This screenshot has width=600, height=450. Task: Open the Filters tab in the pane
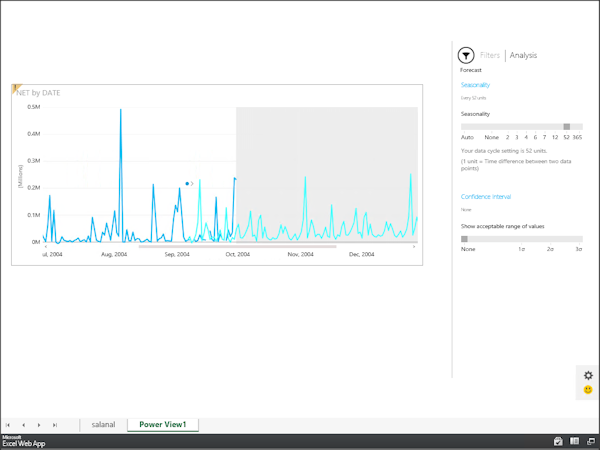(x=490, y=56)
